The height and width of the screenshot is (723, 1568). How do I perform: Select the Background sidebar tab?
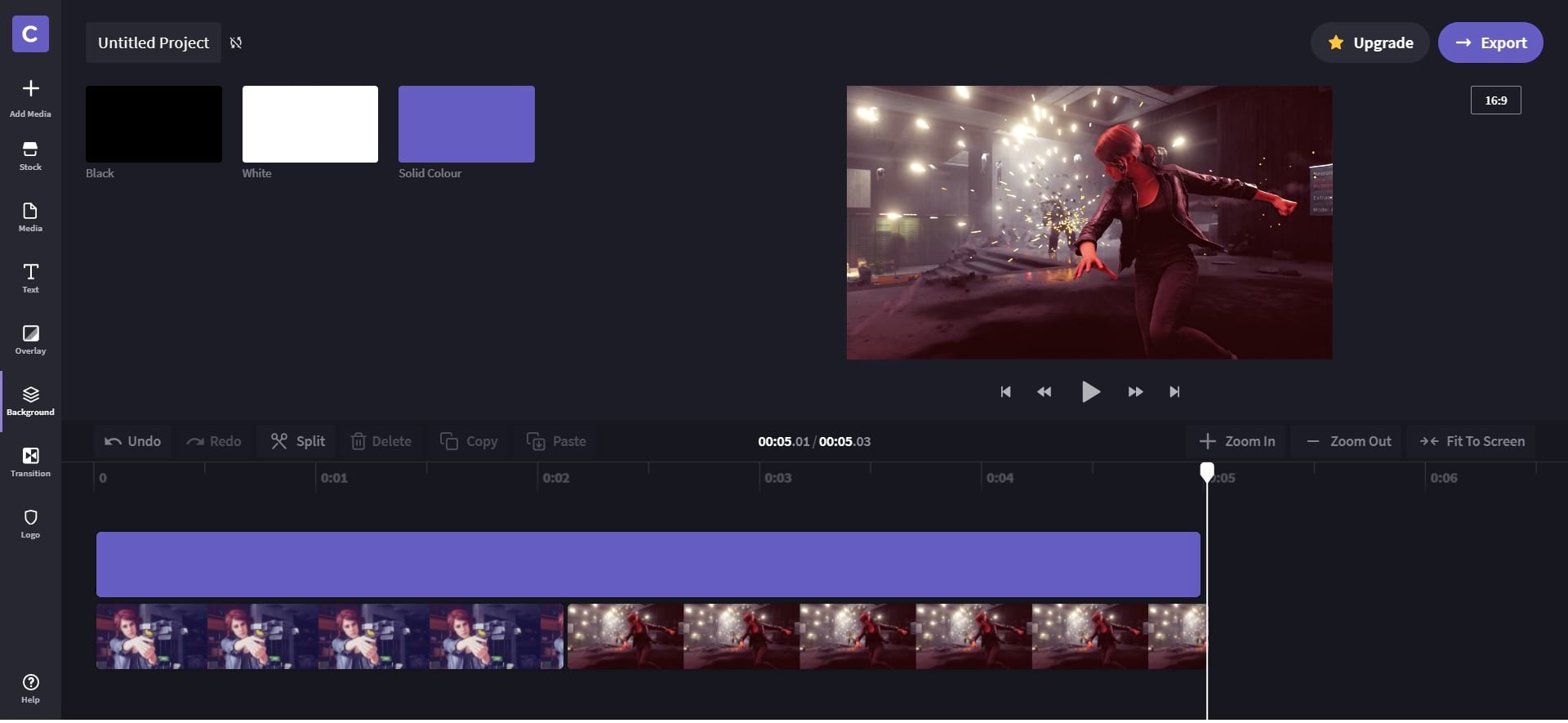[30, 401]
